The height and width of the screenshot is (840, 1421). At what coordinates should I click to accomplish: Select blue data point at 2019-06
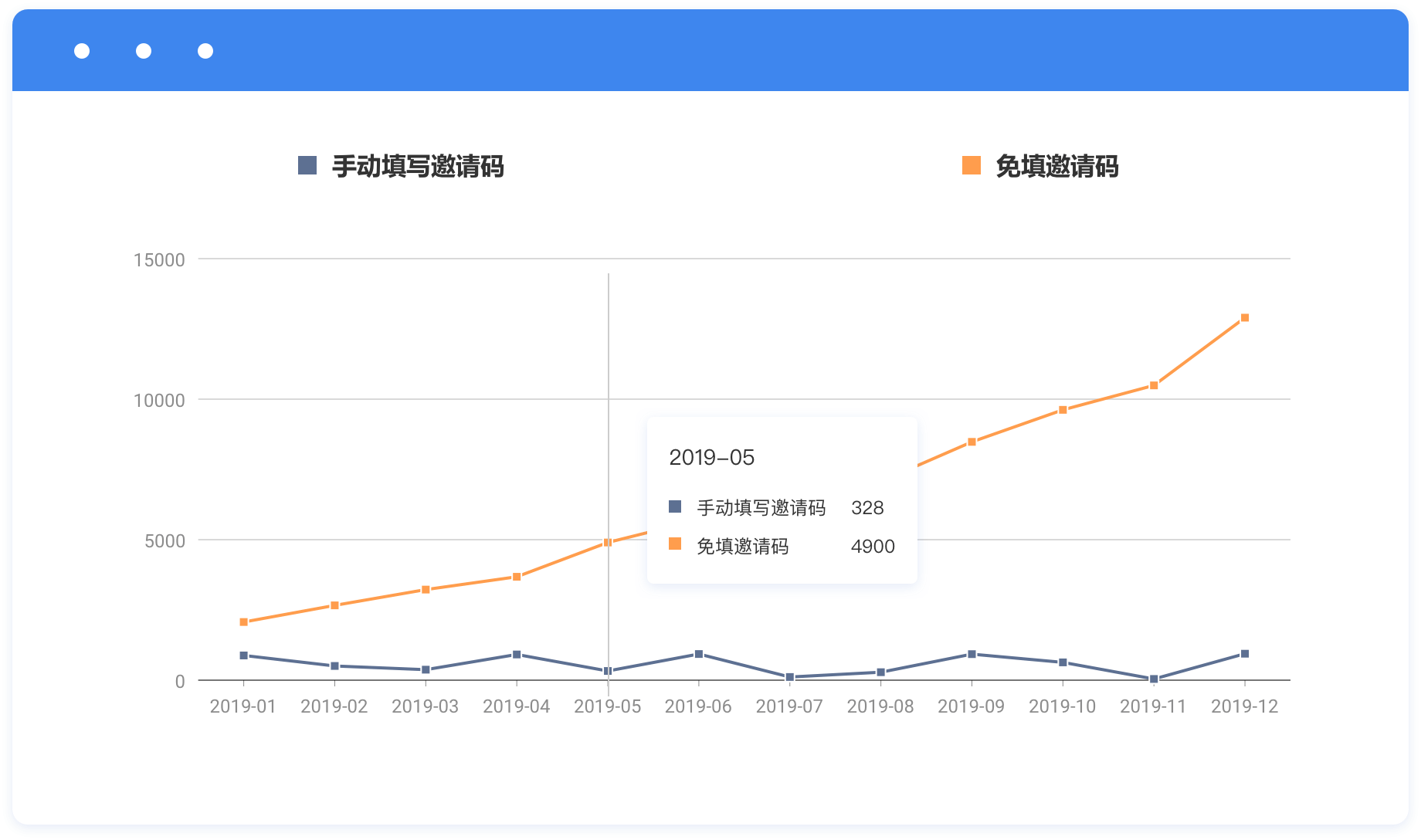click(699, 654)
